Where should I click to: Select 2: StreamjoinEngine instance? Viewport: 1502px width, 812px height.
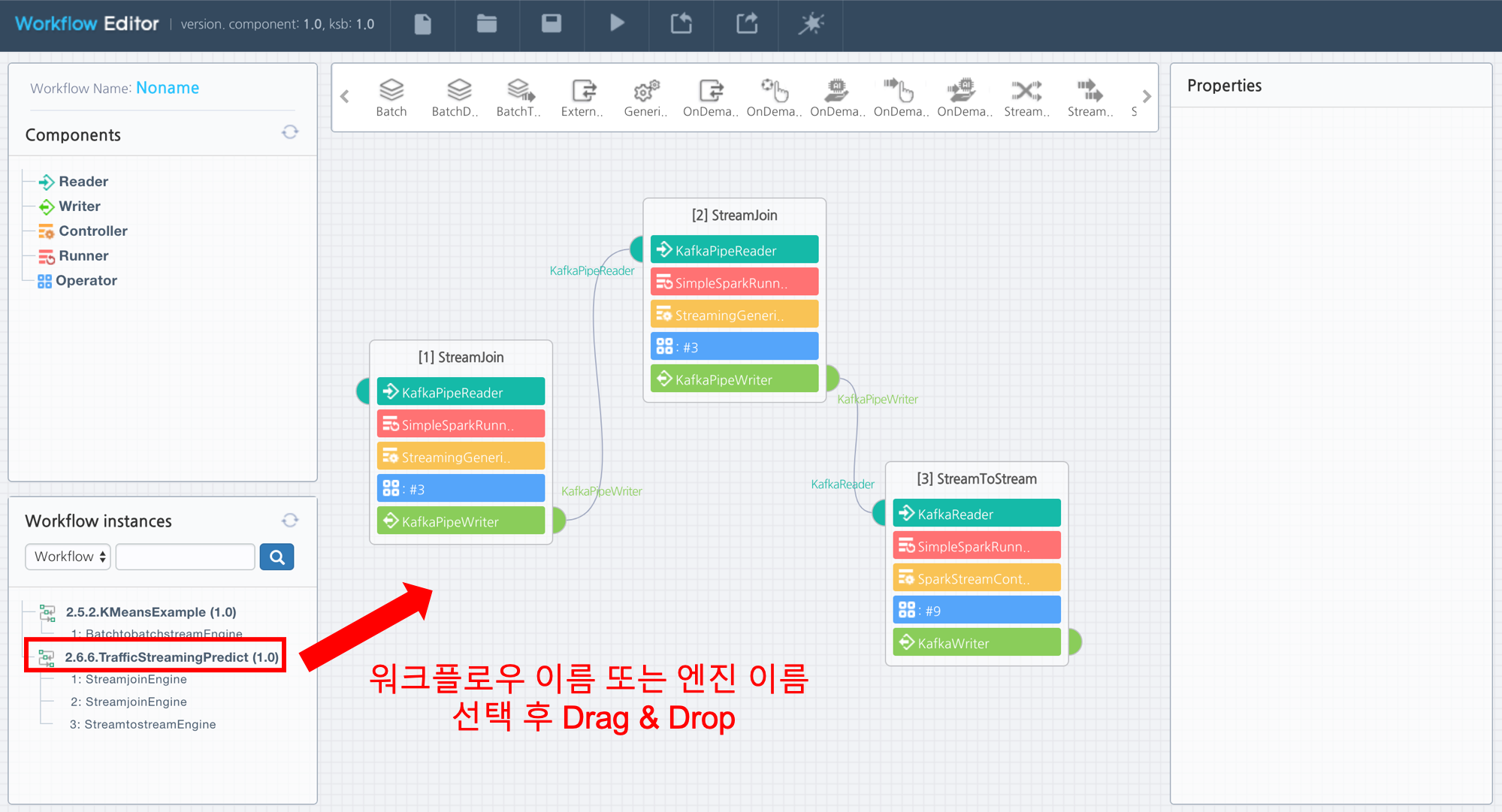coord(128,702)
